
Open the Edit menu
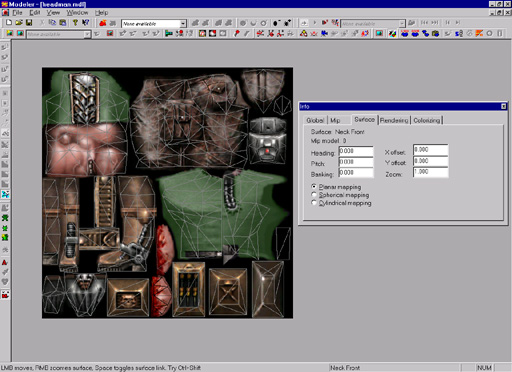point(35,13)
